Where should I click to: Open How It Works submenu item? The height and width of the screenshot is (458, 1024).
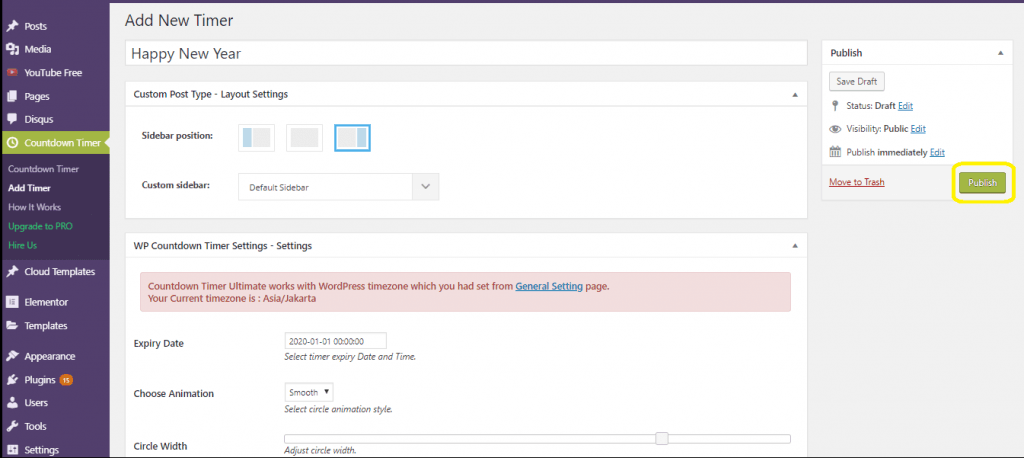pos(35,207)
